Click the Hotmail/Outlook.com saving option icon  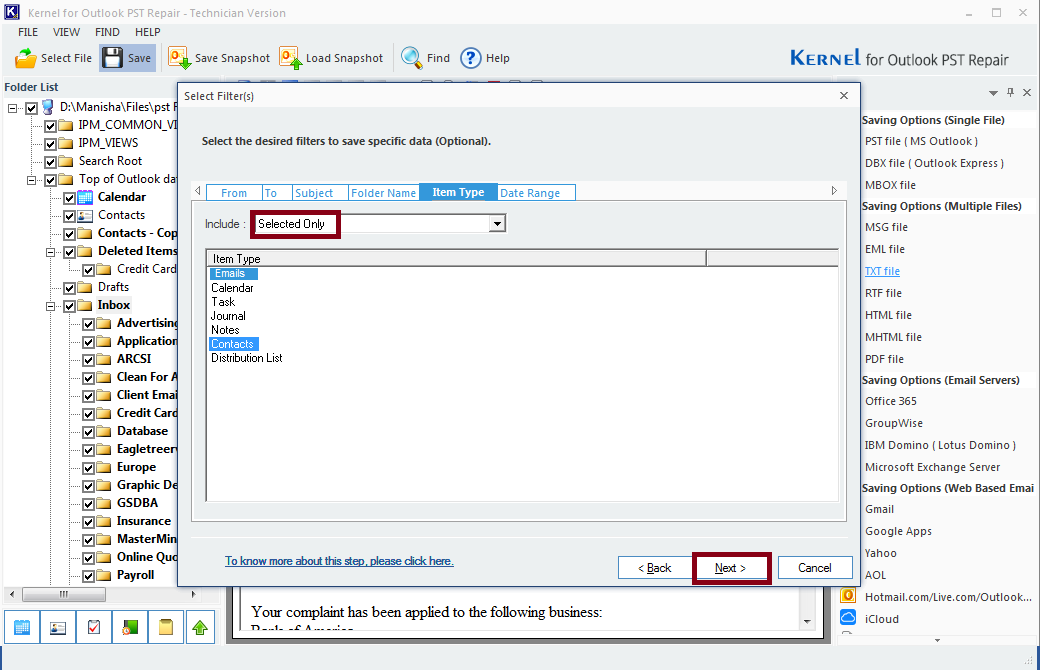tap(848, 596)
